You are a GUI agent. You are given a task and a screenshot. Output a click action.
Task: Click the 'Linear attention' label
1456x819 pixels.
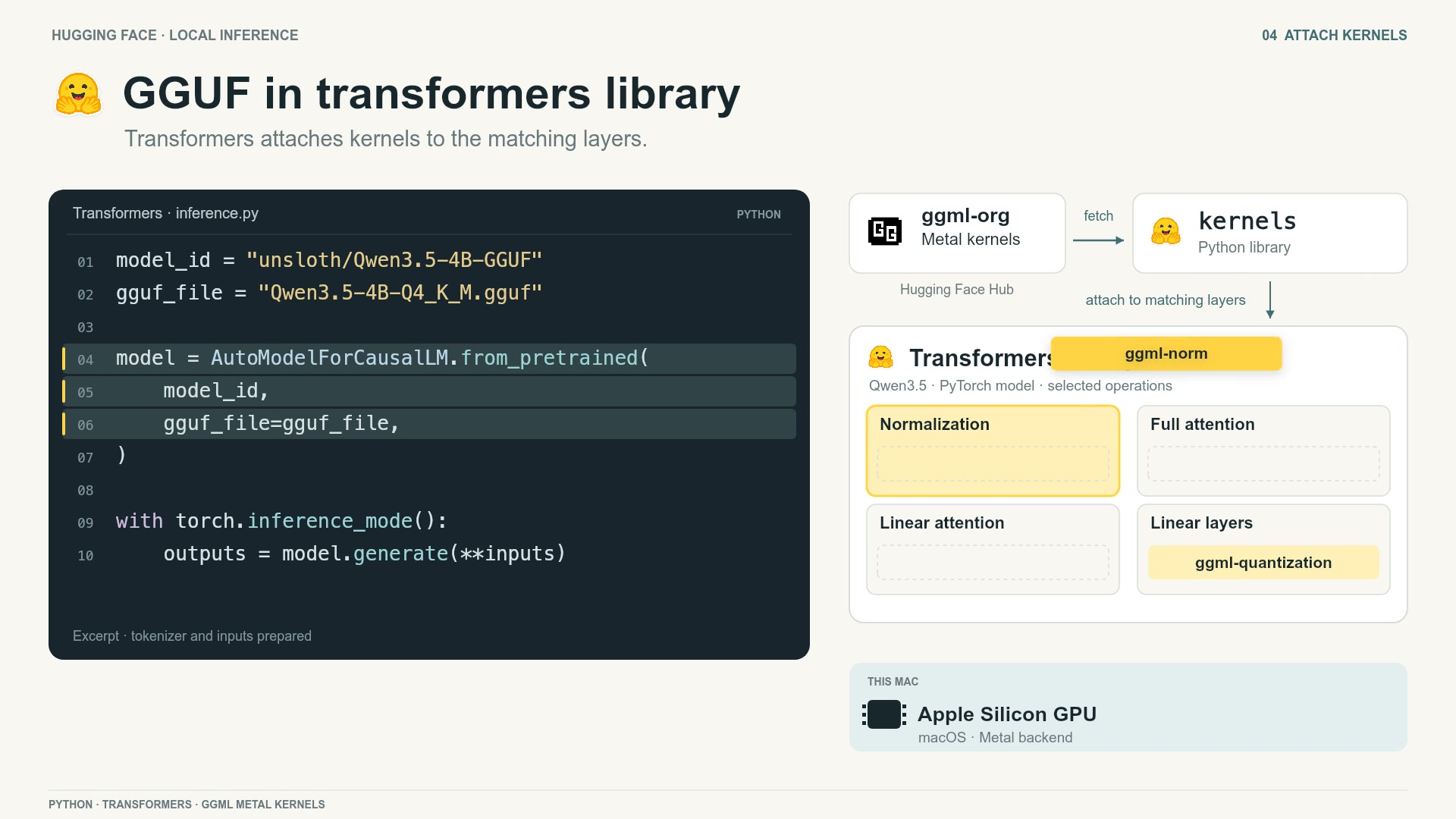click(x=942, y=522)
